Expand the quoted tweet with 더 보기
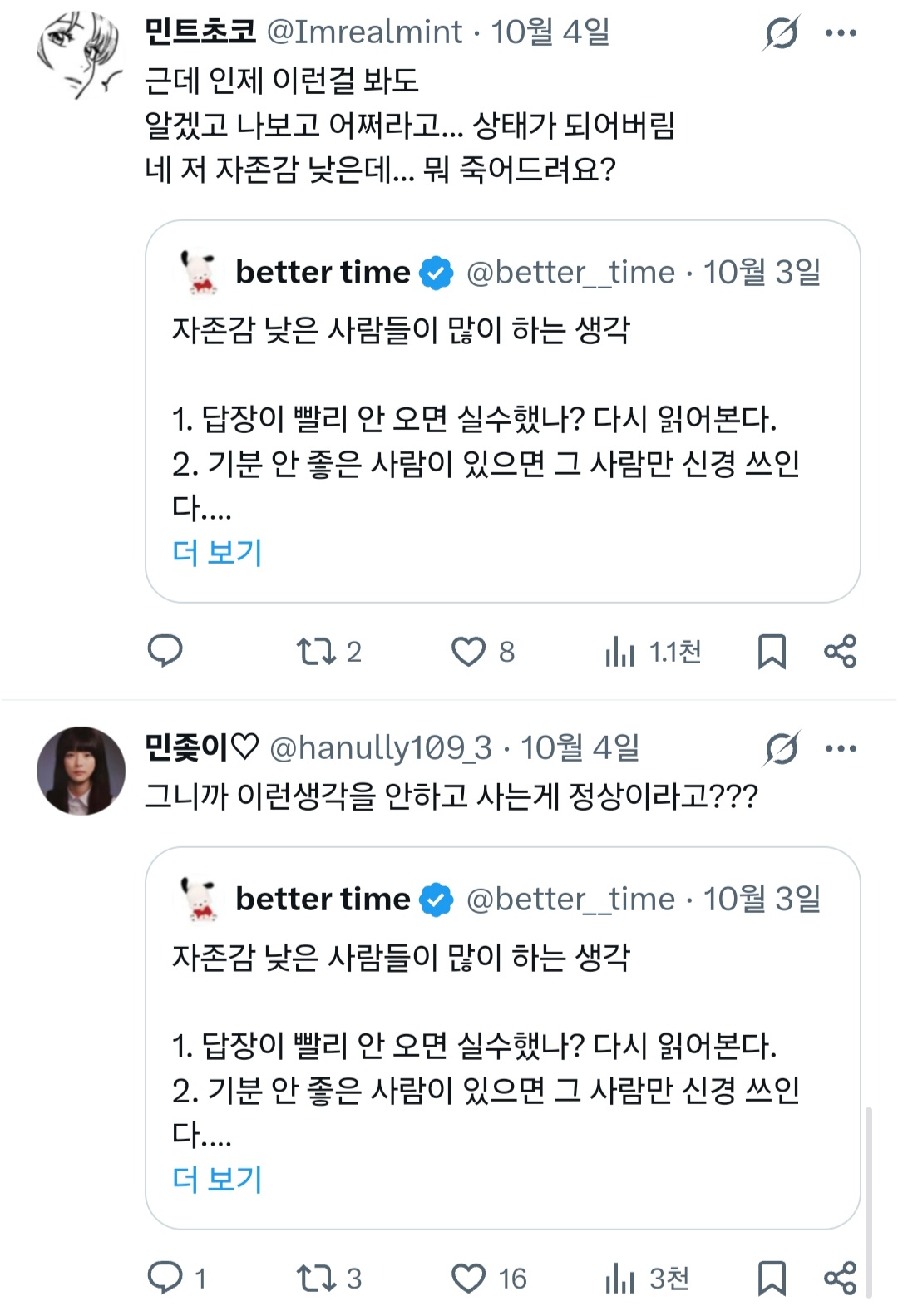Viewport: 898px width, 1316px height. tap(215, 550)
